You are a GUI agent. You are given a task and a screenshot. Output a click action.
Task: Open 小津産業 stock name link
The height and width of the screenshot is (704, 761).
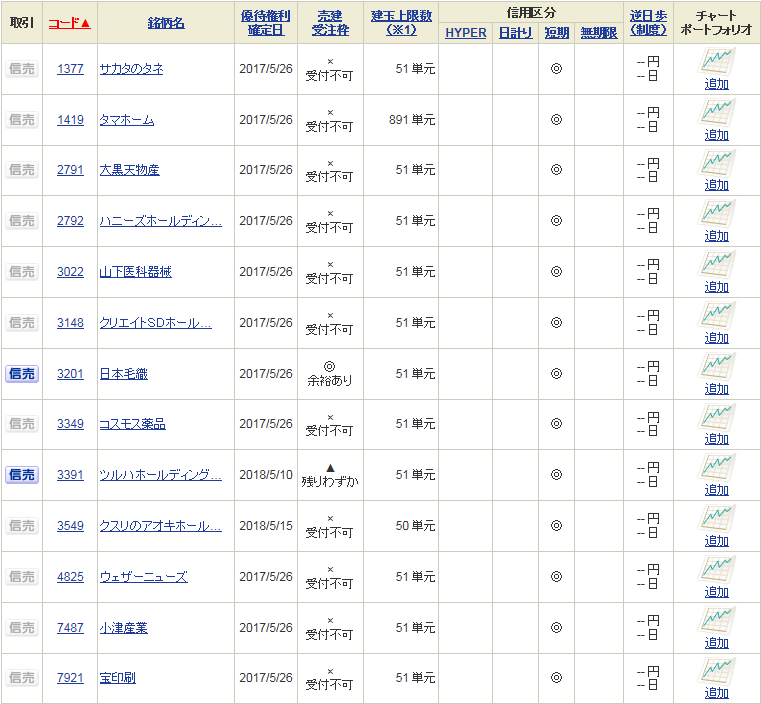point(124,628)
